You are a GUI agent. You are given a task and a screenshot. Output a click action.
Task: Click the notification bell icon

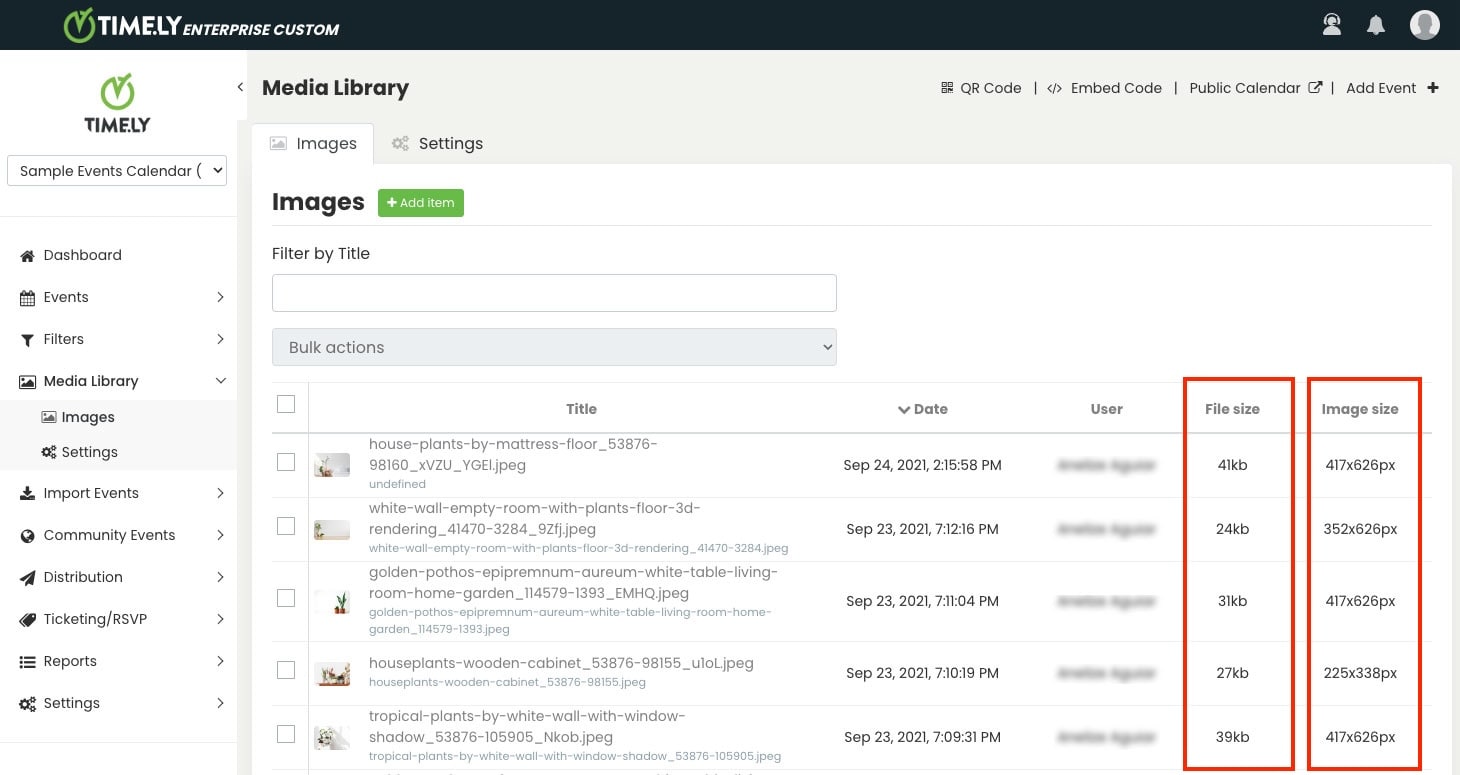coord(1376,24)
